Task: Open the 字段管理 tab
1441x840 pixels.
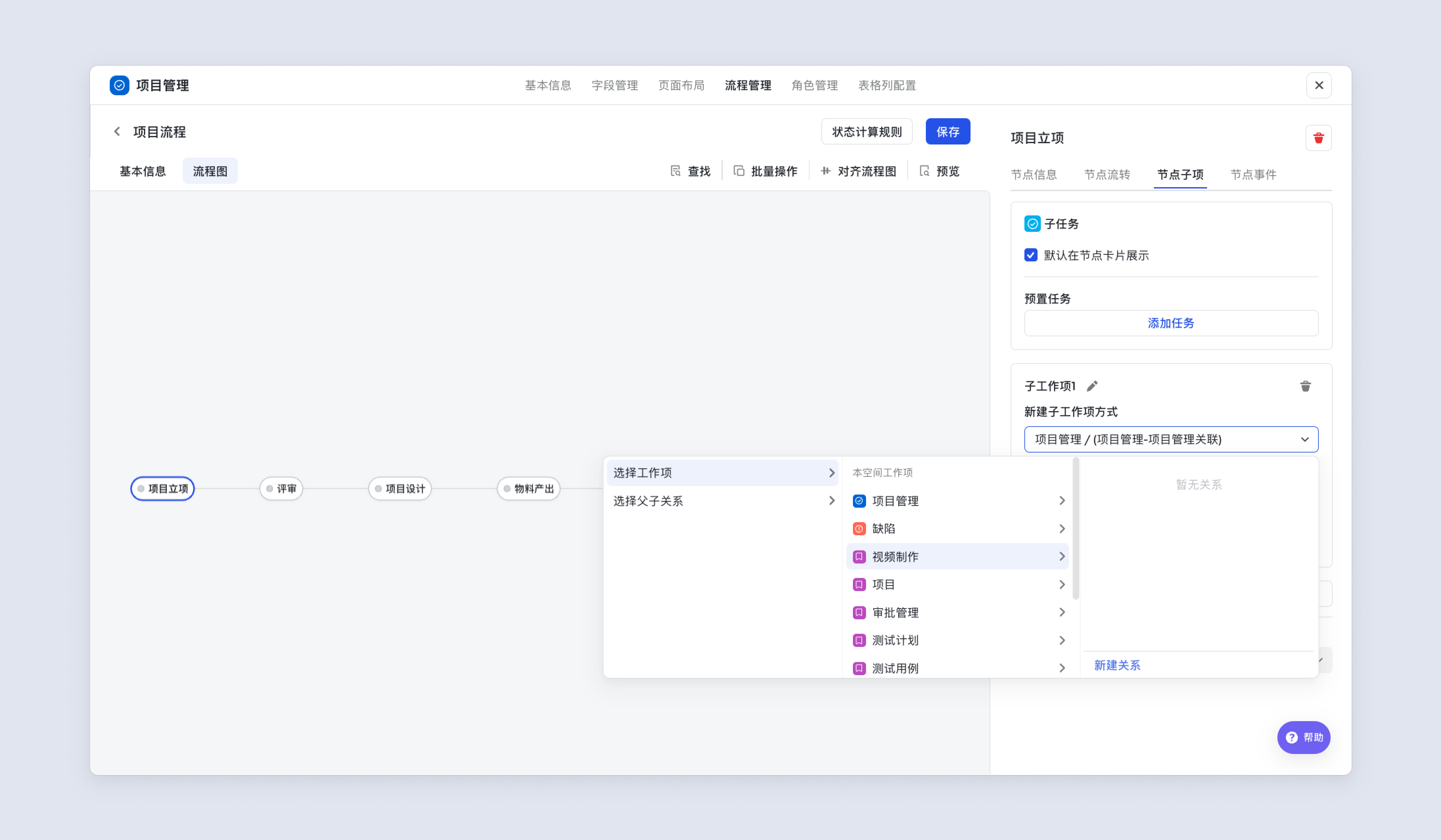Action: (615, 85)
